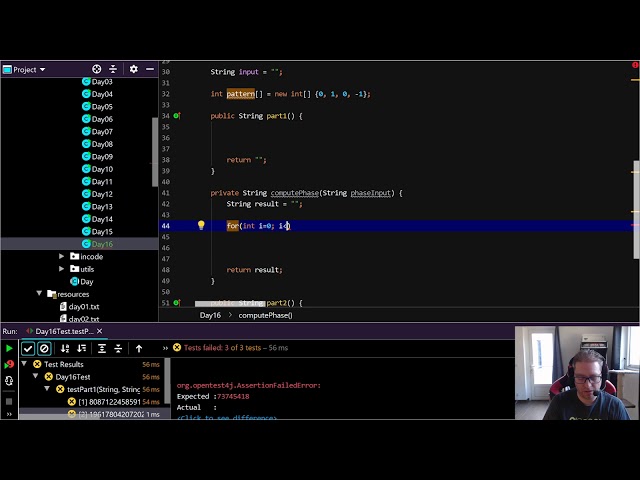Sort test results alphabetically
Image resolution: width=640 pixels, height=480 pixels.
pyautogui.click(x=65, y=348)
